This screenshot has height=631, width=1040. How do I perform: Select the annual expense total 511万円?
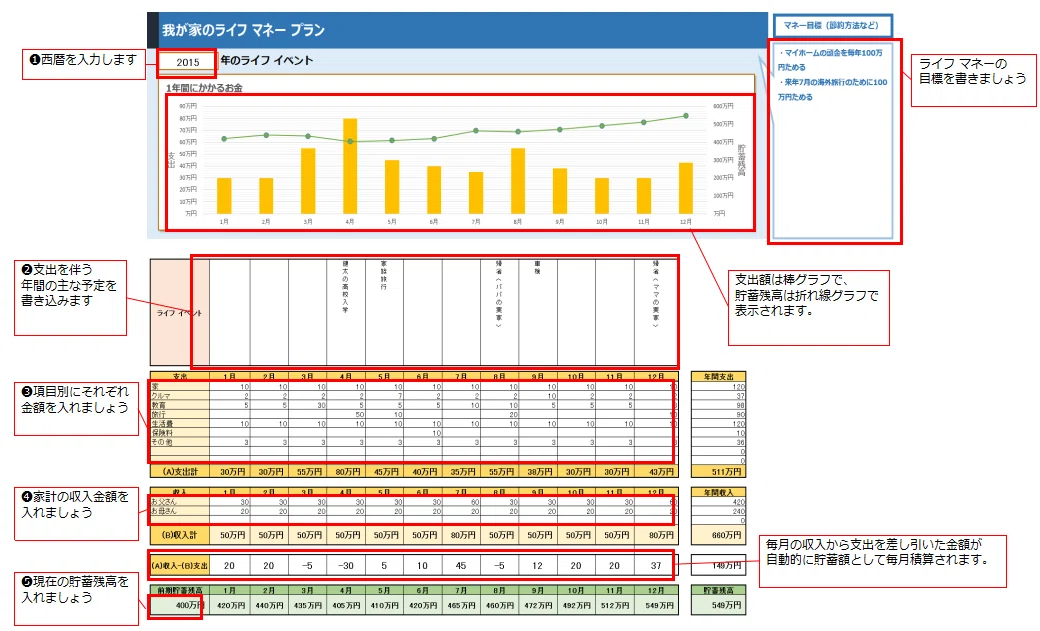click(718, 472)
